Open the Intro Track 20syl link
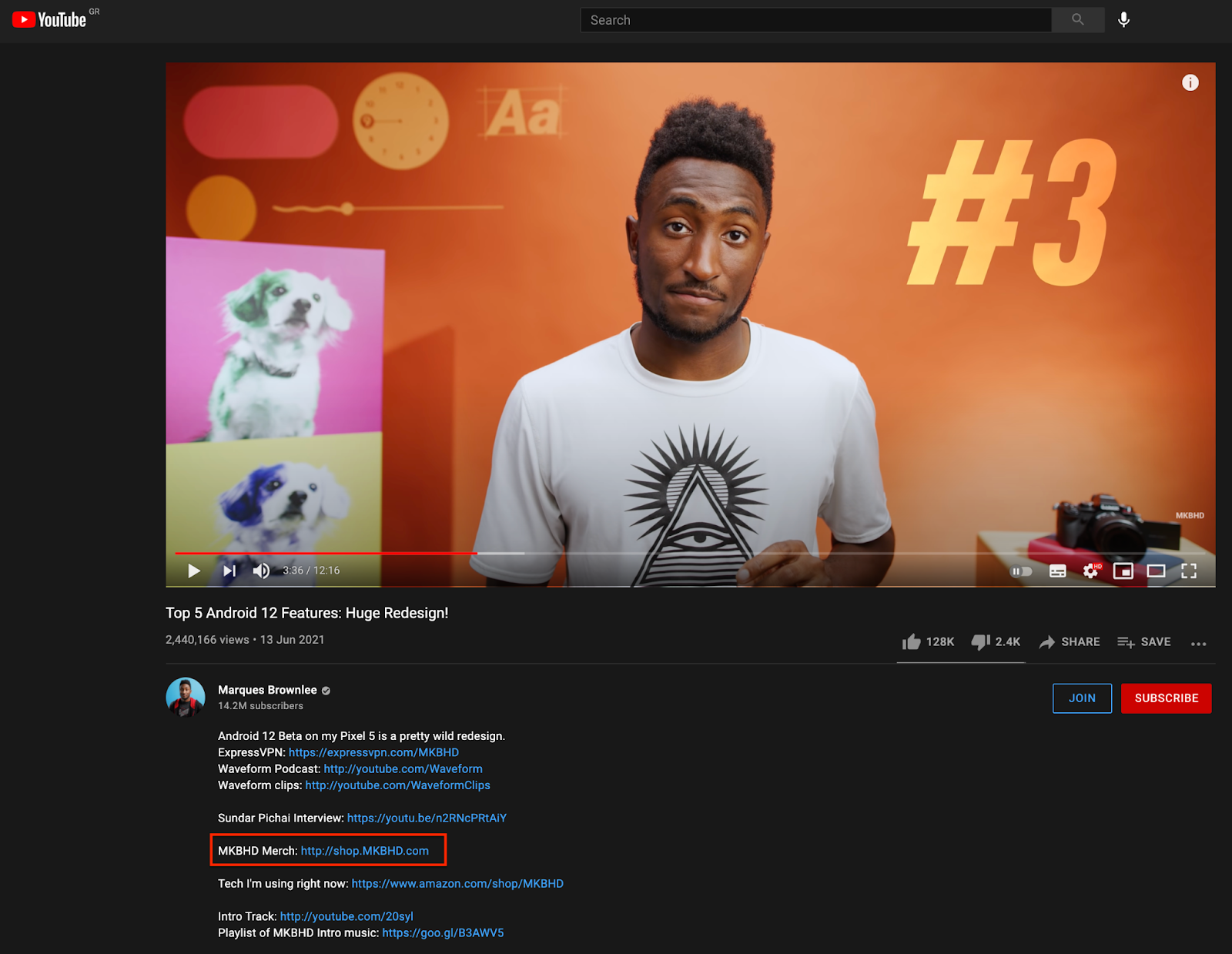1232x954 pixels. point(346,916)
